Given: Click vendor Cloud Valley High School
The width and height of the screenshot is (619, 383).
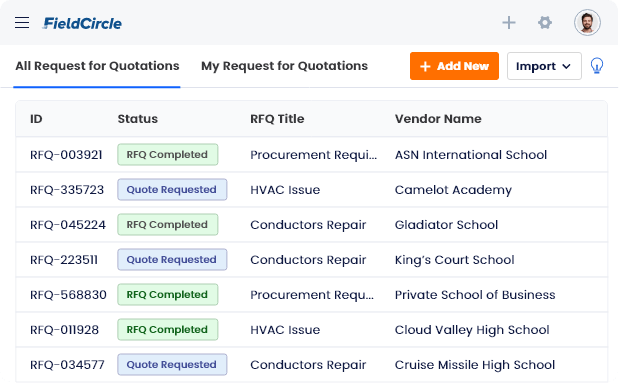Looking at the screenshot, I should point(472,330).
